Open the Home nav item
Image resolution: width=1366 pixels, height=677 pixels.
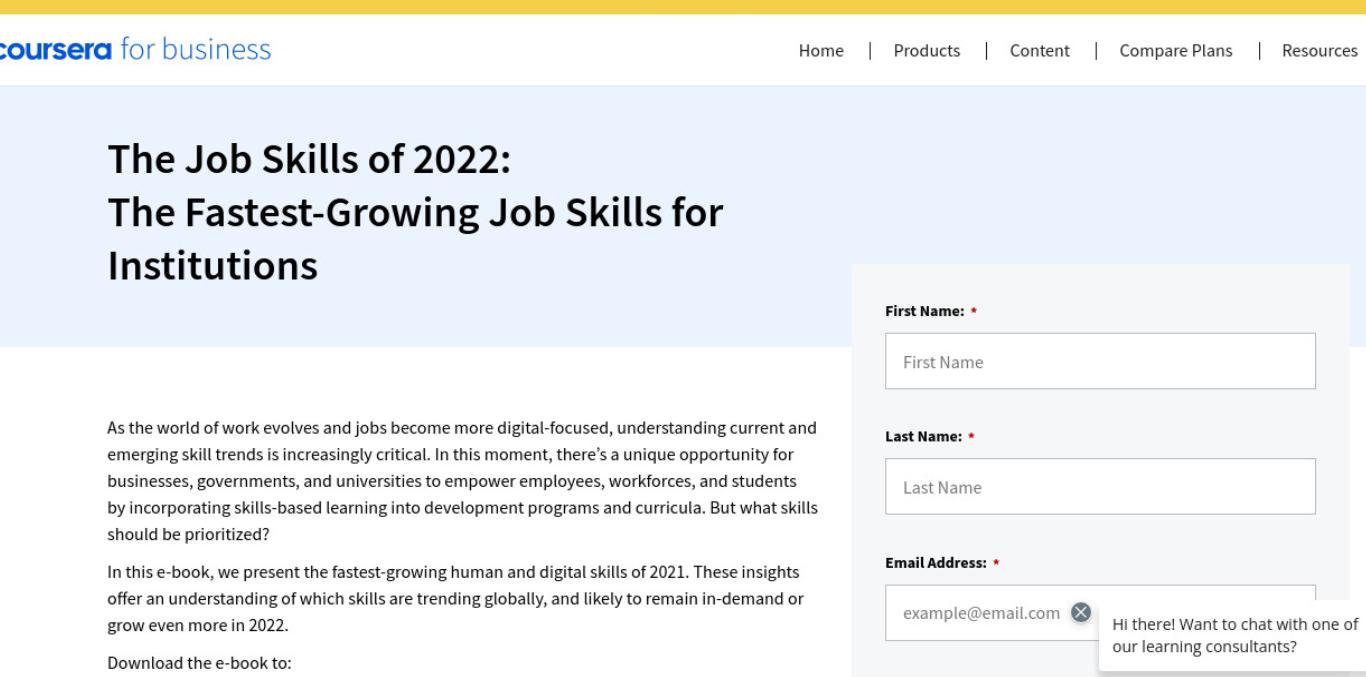[821, 50]
